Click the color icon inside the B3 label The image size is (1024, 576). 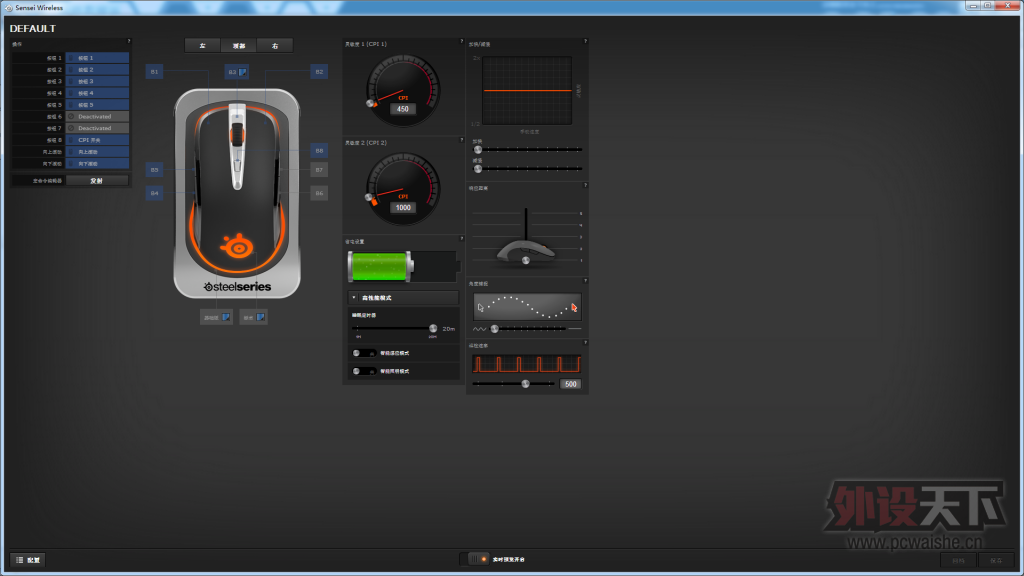tap(242, 72)
